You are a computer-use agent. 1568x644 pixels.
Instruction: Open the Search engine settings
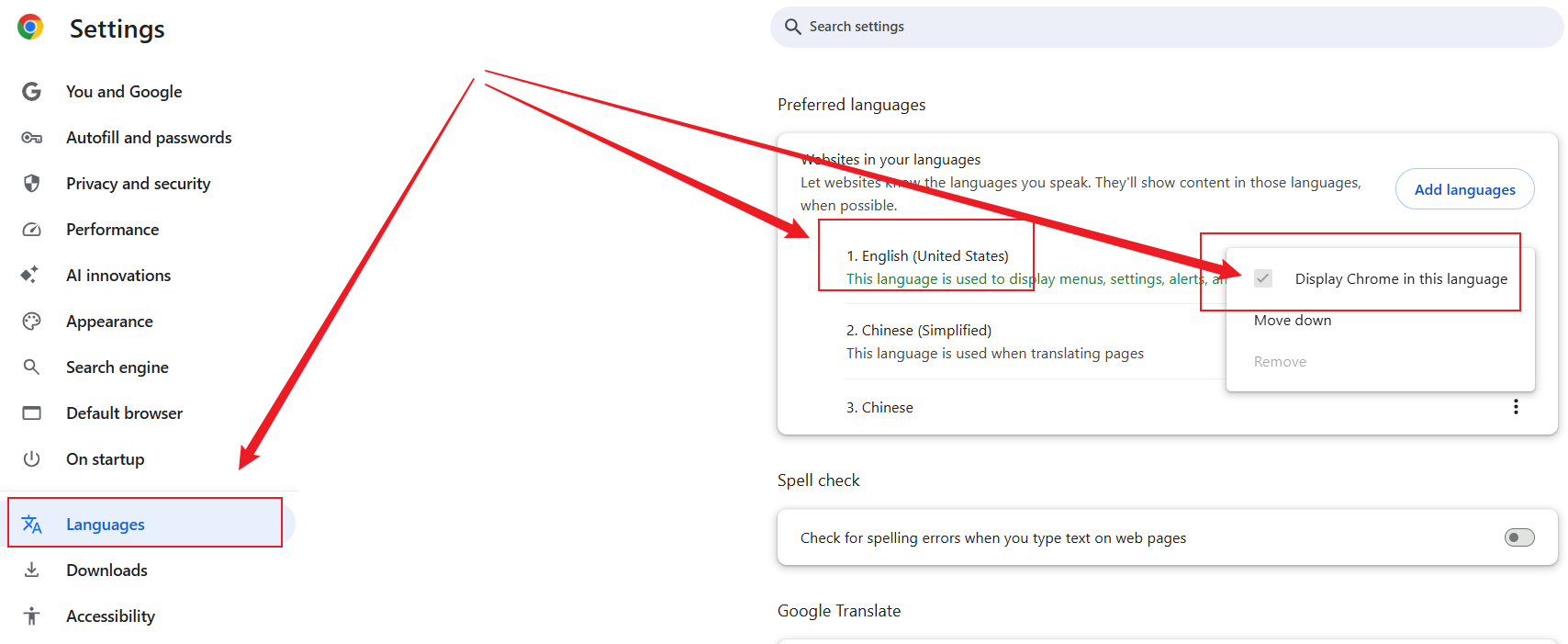117,367
